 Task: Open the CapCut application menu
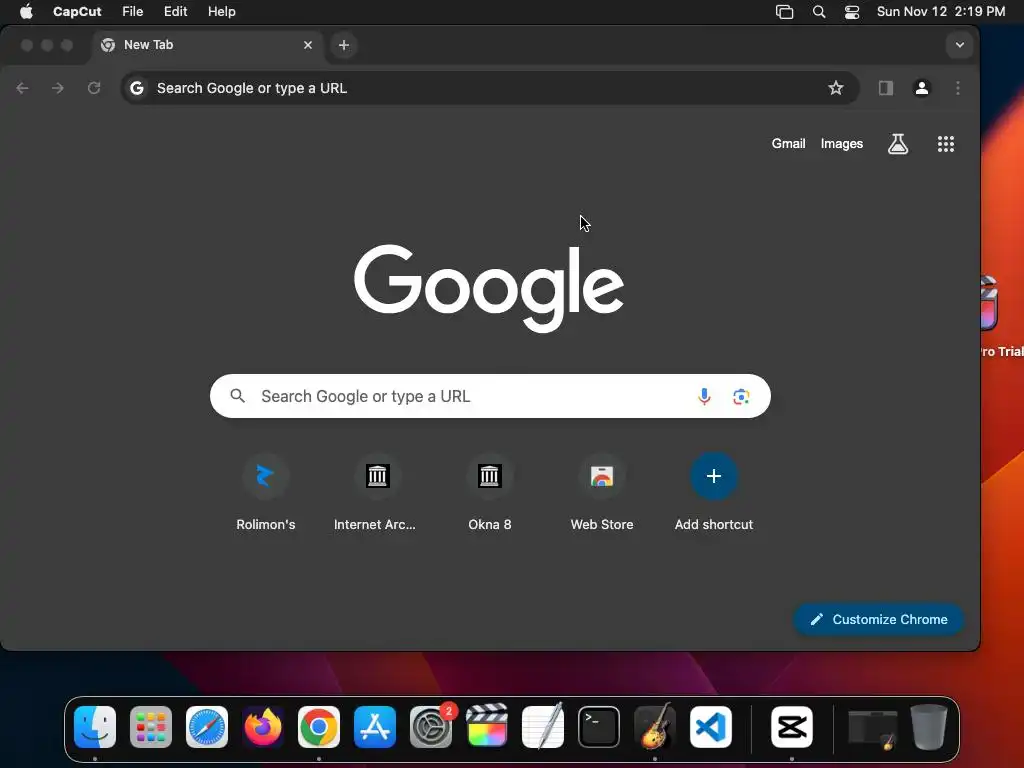click(77, 12)
